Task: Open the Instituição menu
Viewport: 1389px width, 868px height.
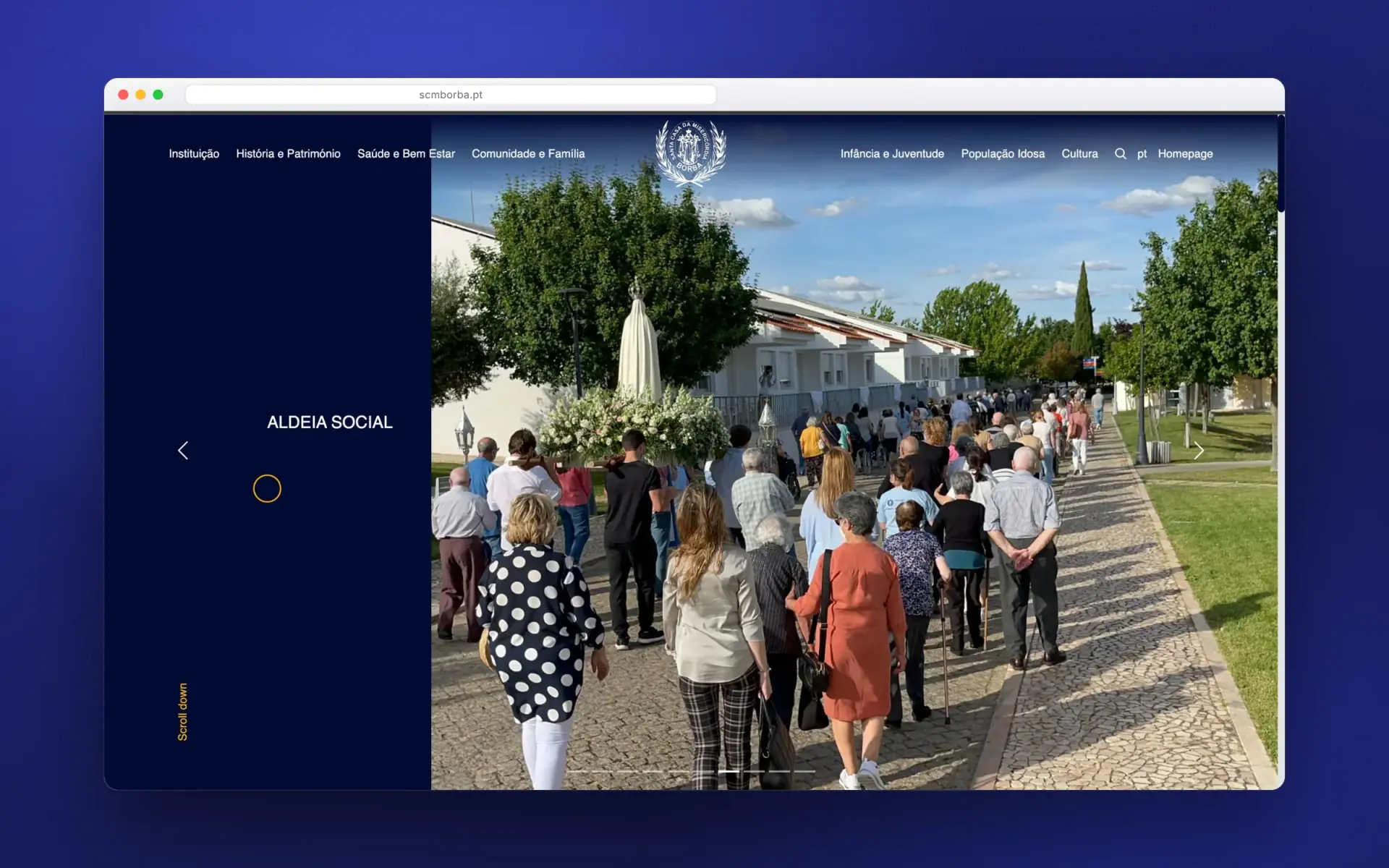Action: pyautogui.click(x=194, y=153)
